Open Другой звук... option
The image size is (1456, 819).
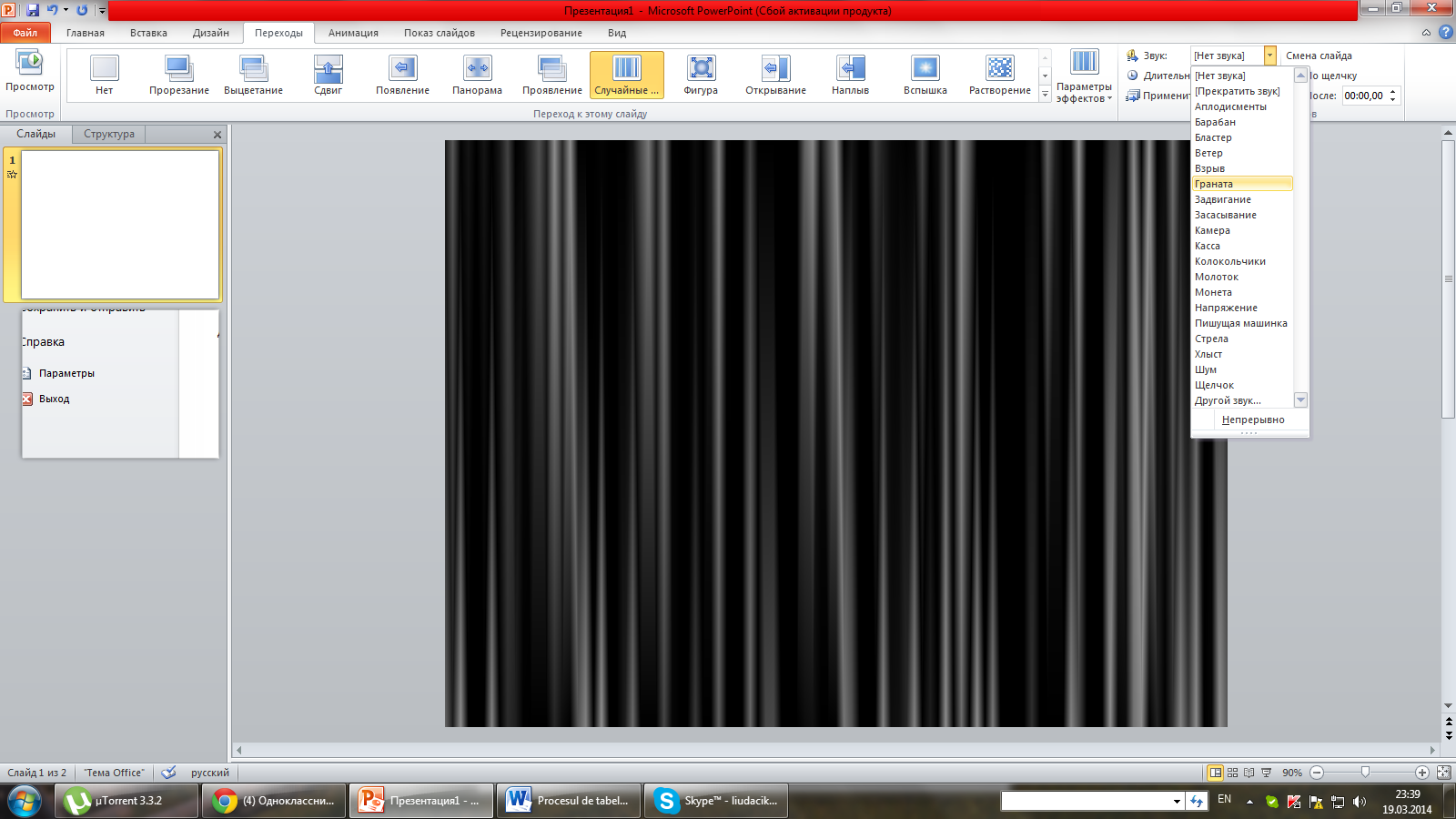(x=1242, y=400)
